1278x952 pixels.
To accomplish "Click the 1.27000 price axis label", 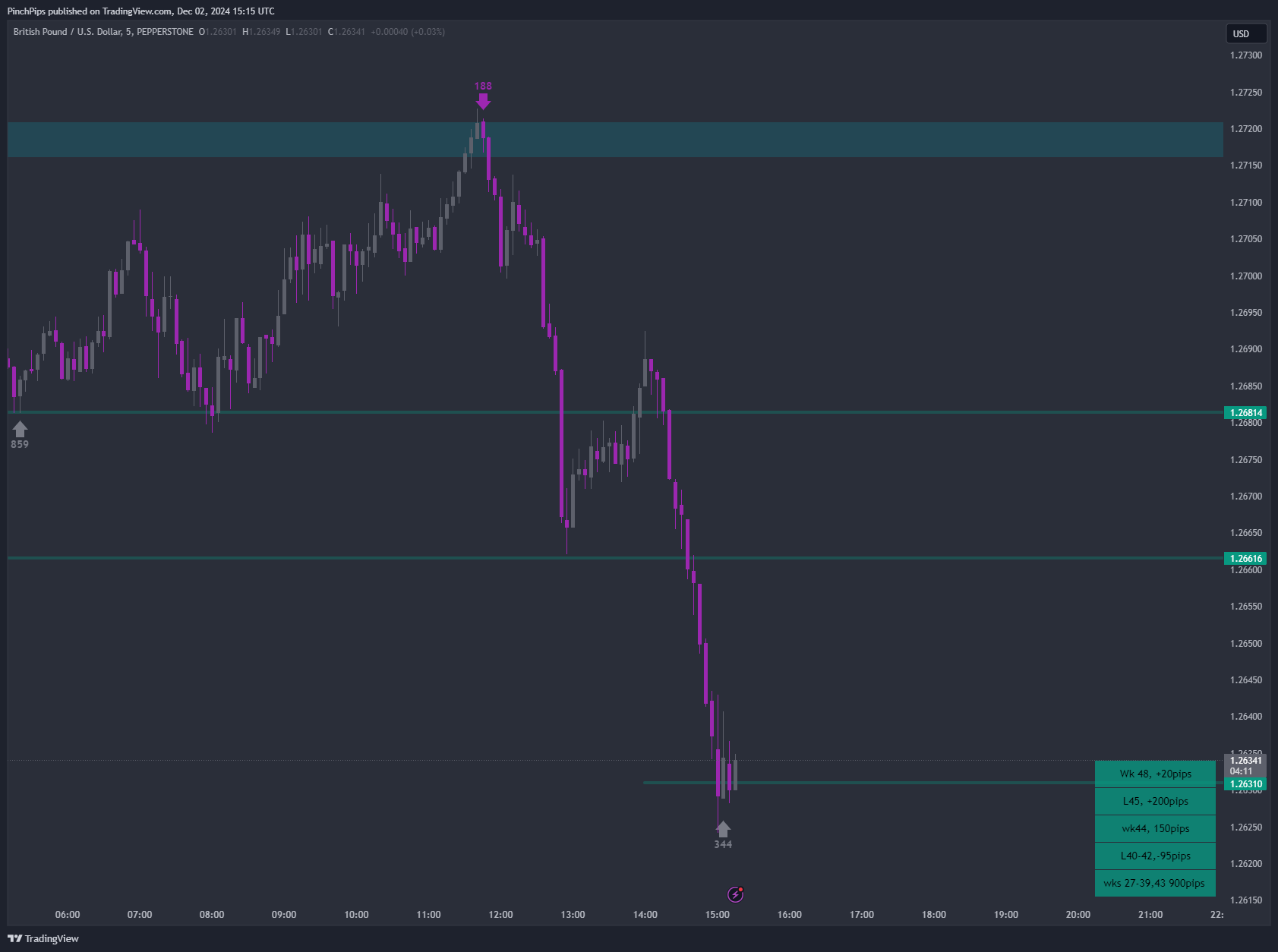I will (x=1246, y=276).
